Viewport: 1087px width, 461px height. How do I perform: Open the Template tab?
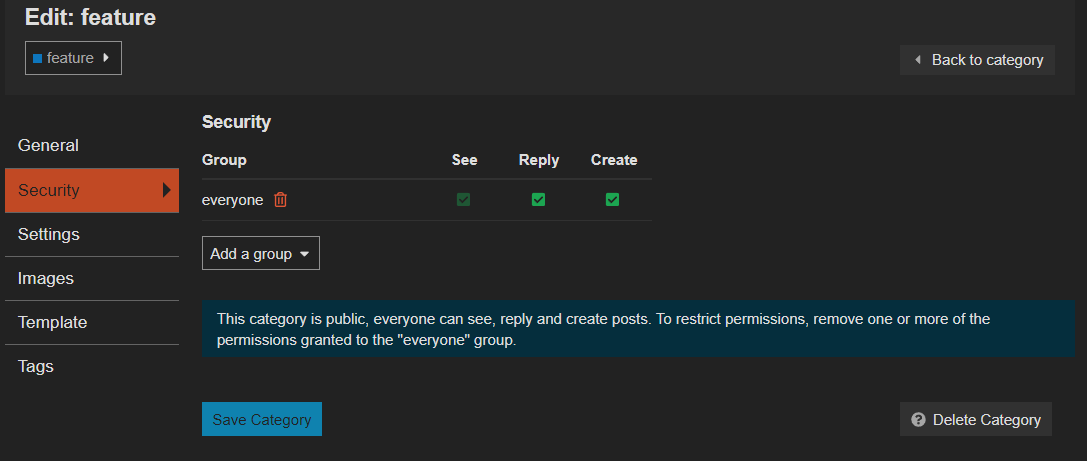pyautogui.click(x=92, y=322)
